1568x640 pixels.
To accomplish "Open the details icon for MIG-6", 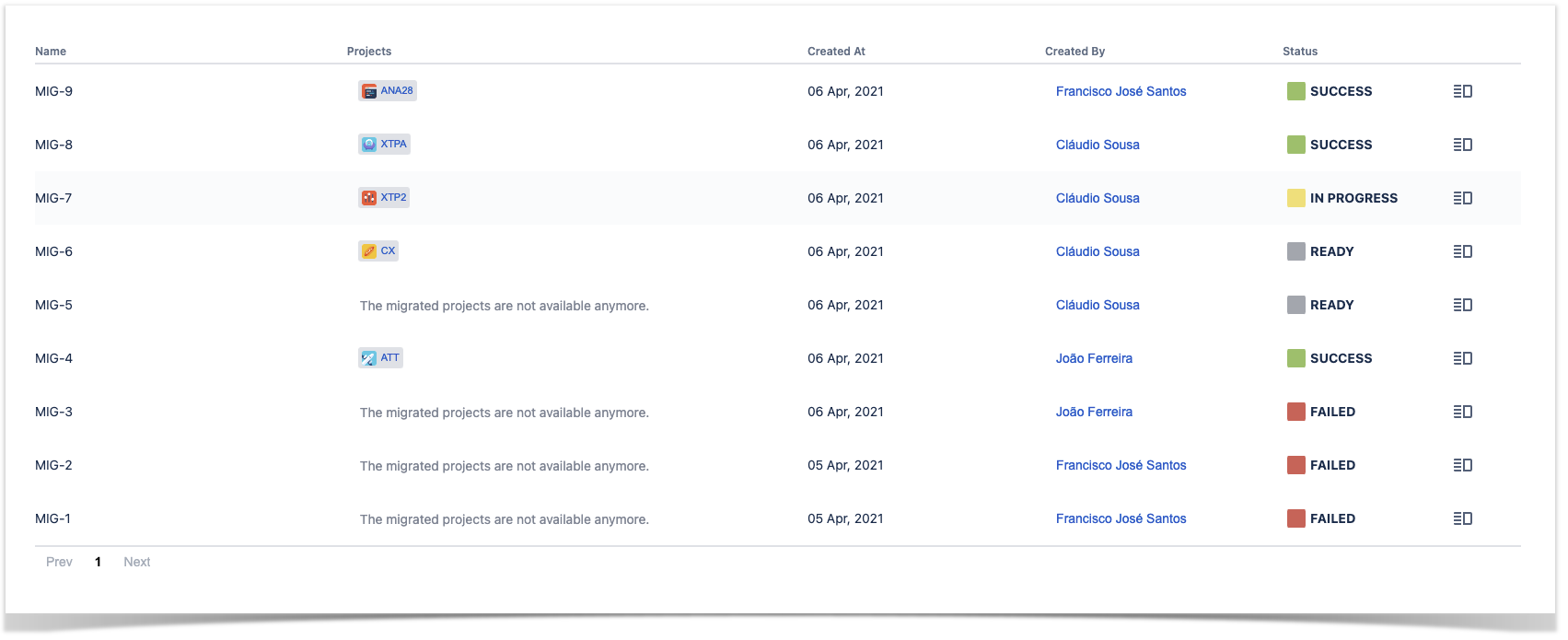I will (1462, 251).
